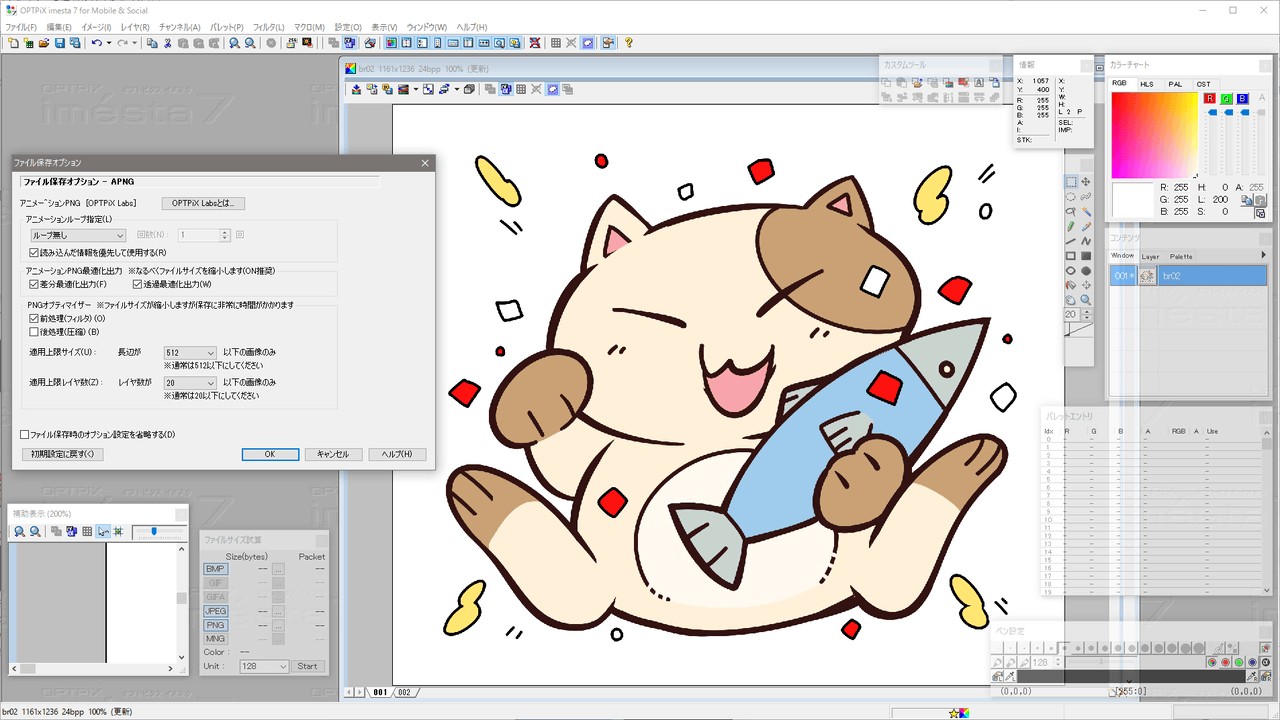Switch to the Layer tab in contents panel
This screenshot has height=720, width=1280.
pos(1151,256)
